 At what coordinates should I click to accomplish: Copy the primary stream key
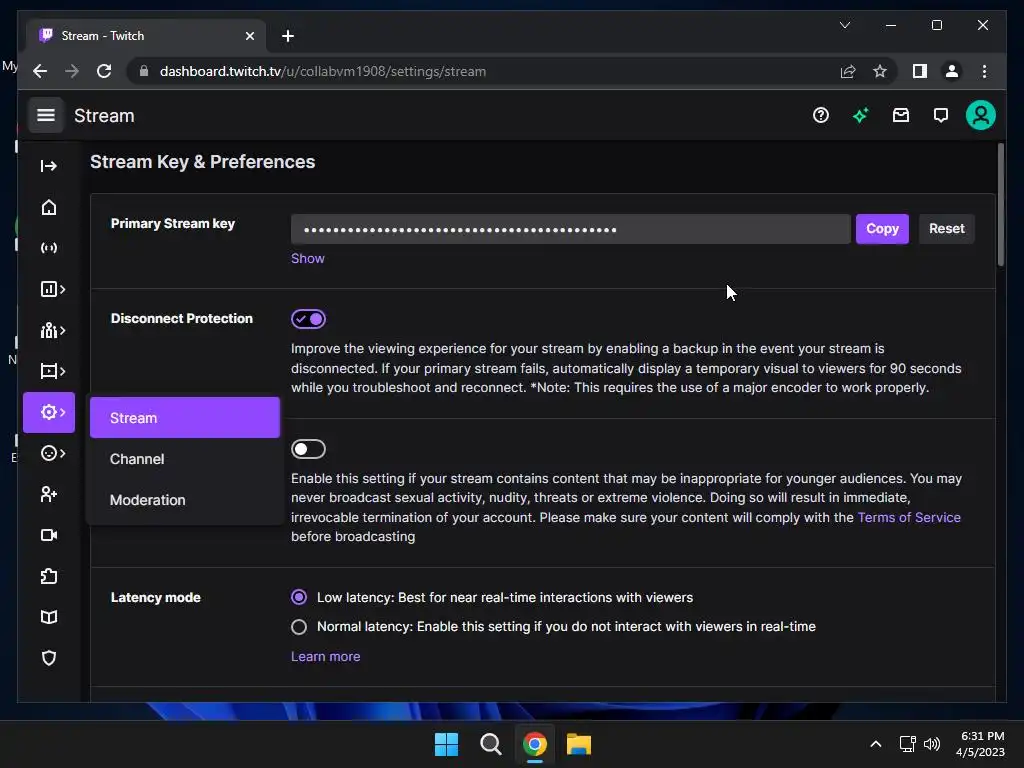882,229
